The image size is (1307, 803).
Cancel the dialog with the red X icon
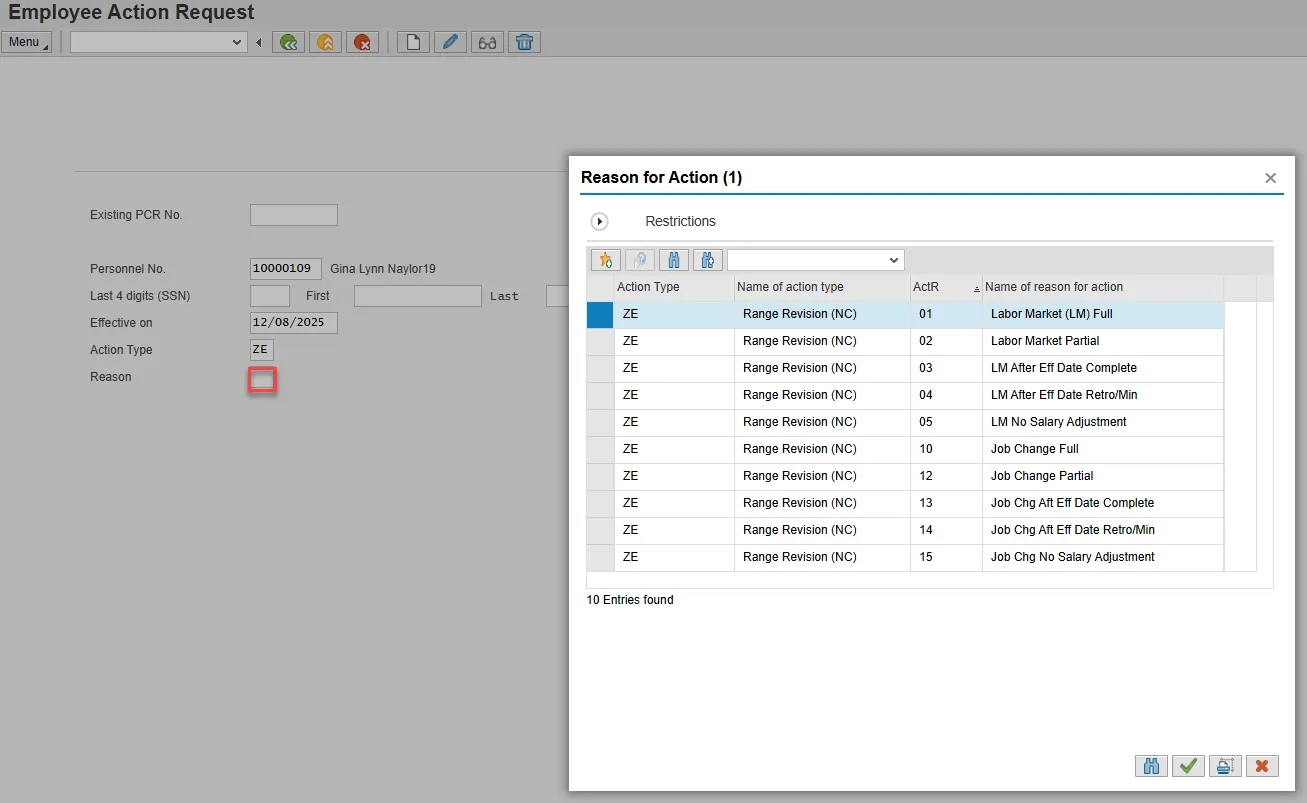tap(1261, 766)
